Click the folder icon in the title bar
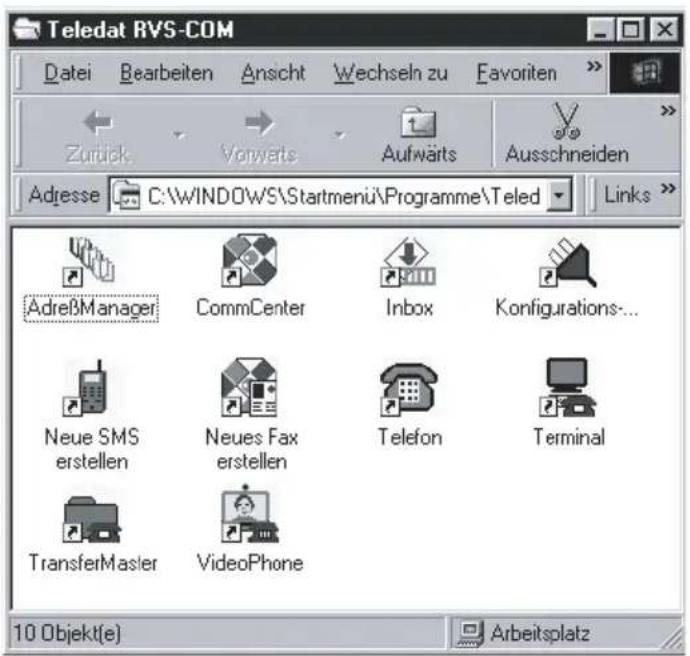This screenshot has width=690, height=656. [26, 29]
